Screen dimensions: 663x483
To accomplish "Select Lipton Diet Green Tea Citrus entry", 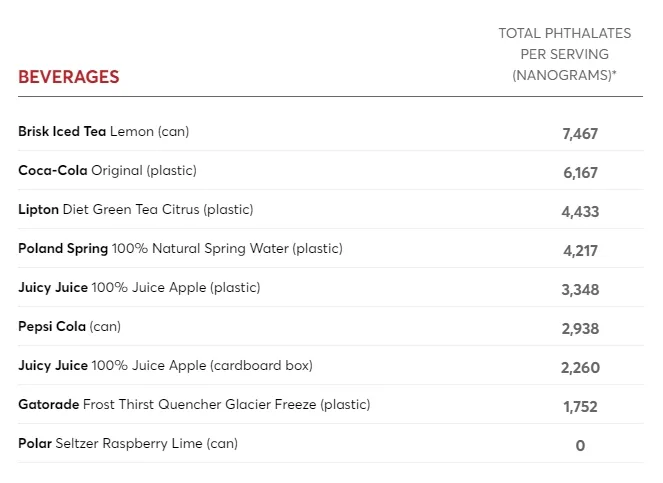I will coord(135,209).
